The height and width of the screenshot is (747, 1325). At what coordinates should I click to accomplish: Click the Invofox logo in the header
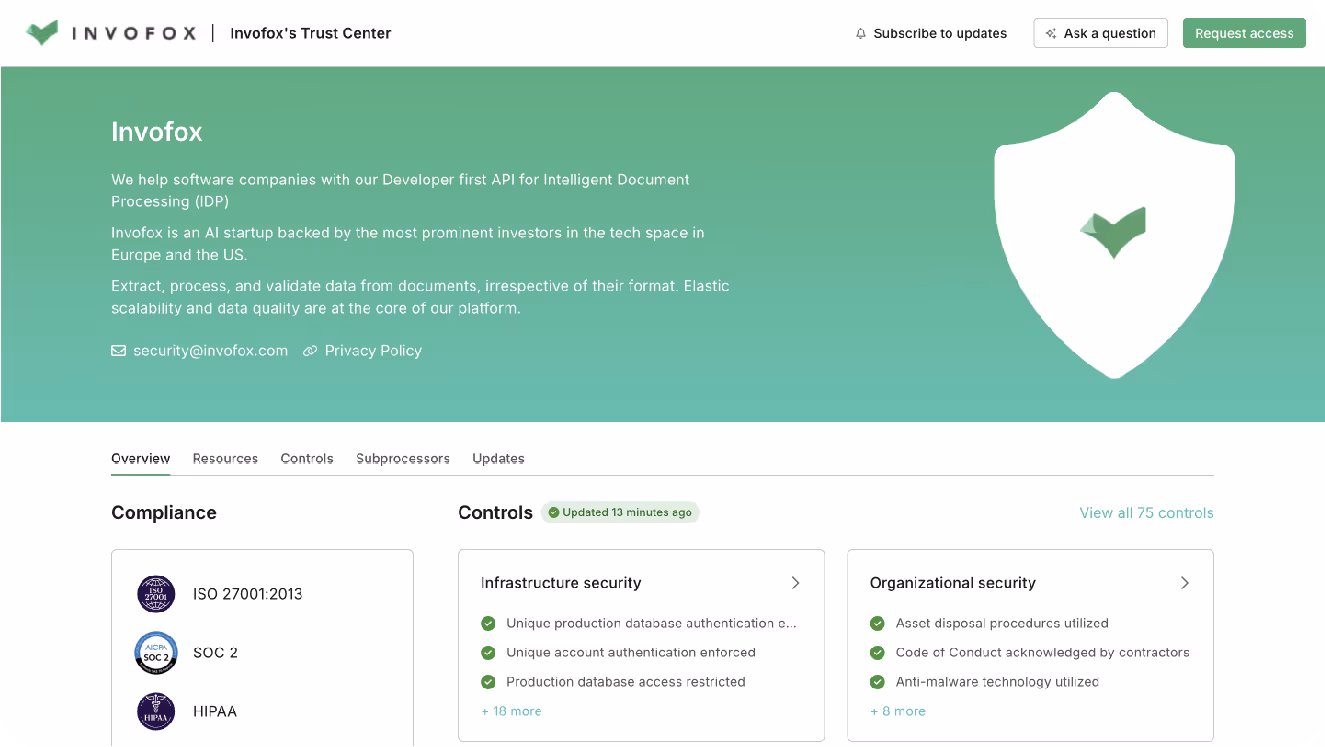[x=112, y=33]
